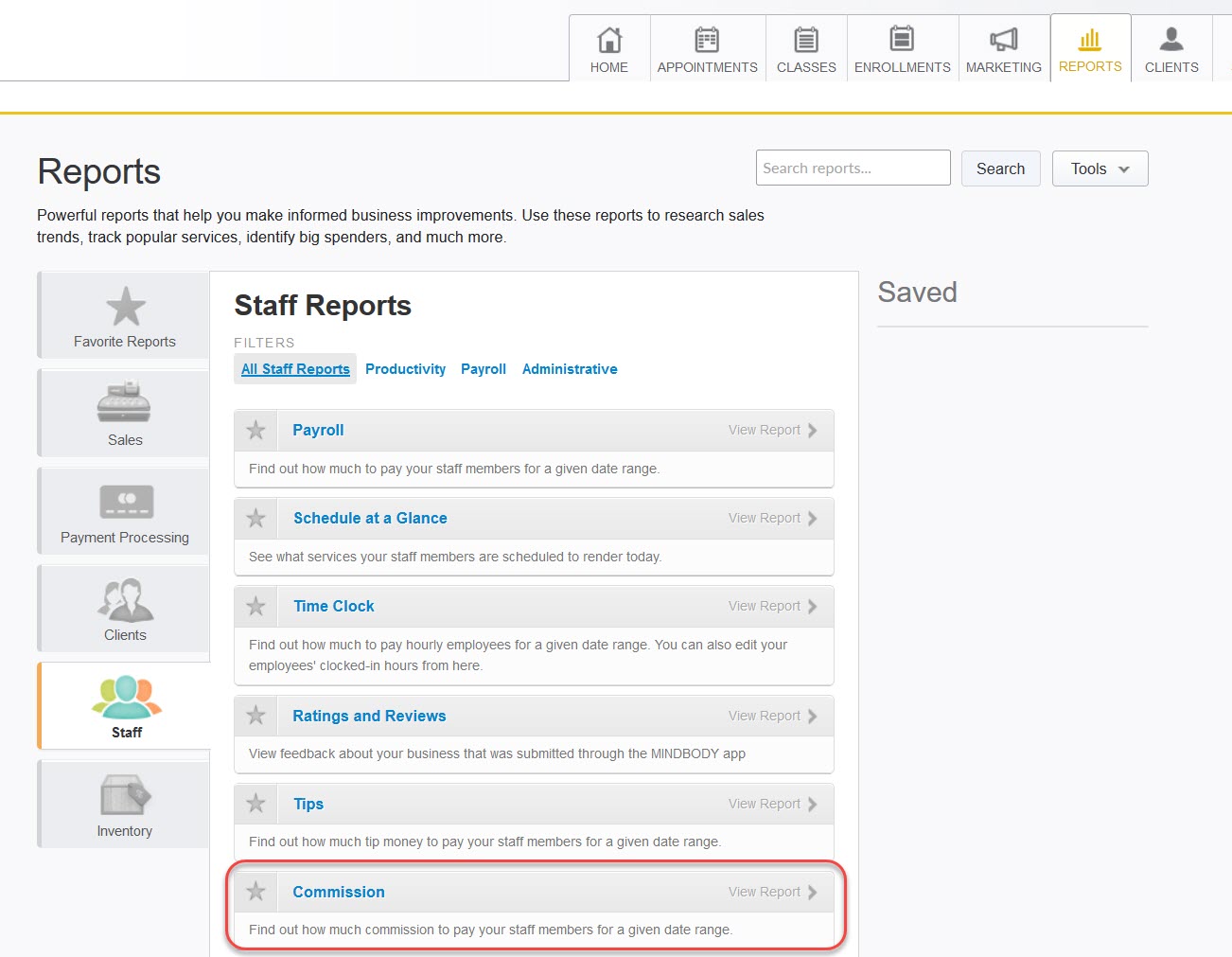1232x957 pixels.
Task: Open the Marketing megaphone icon
Action: [x=1003, y=41]
